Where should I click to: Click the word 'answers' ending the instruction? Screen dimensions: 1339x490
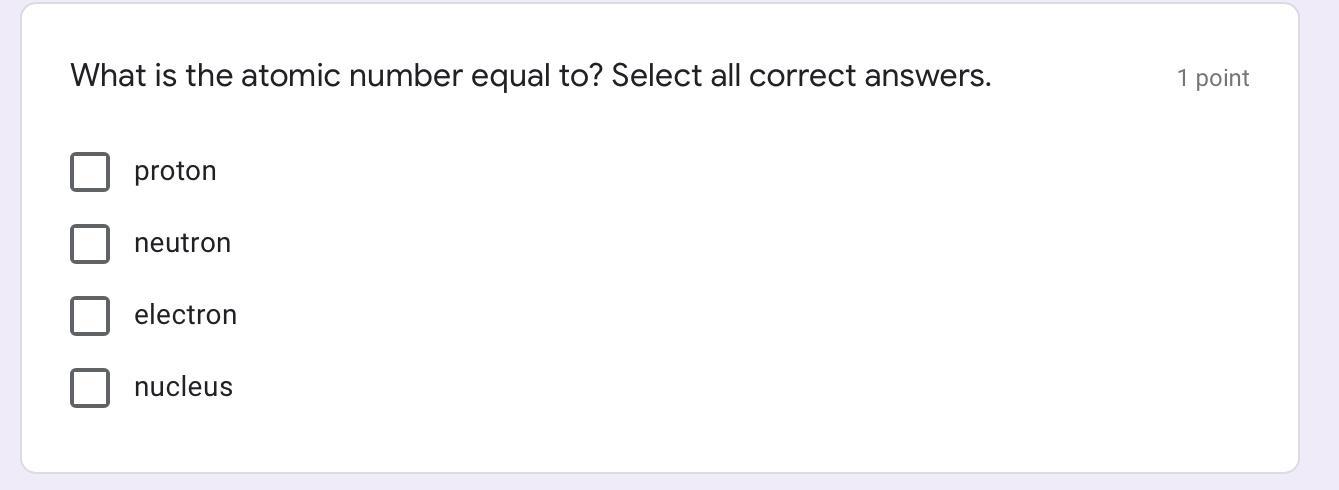coord(926,76)
